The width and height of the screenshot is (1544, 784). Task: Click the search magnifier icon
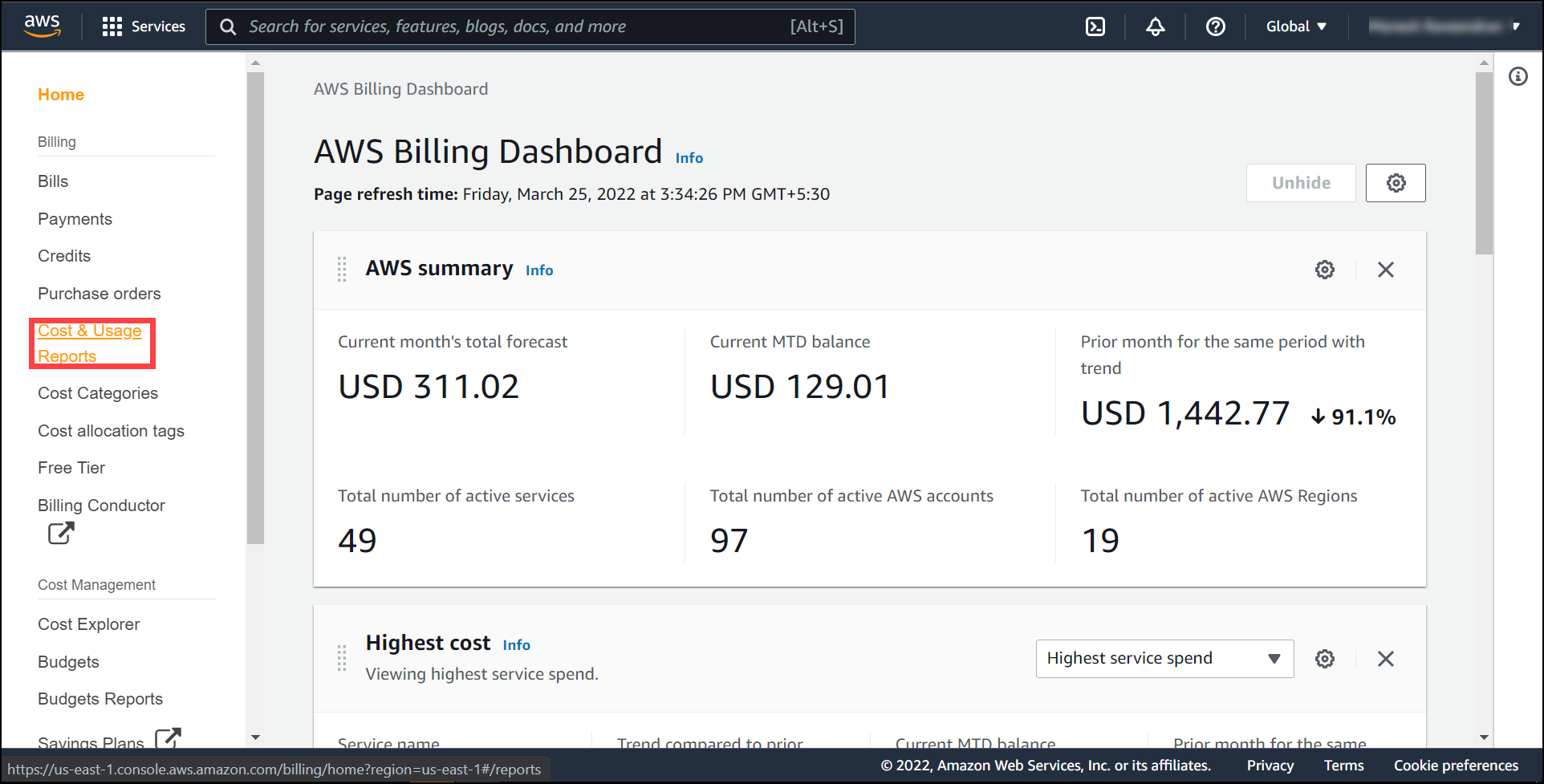tap(228, 27)
